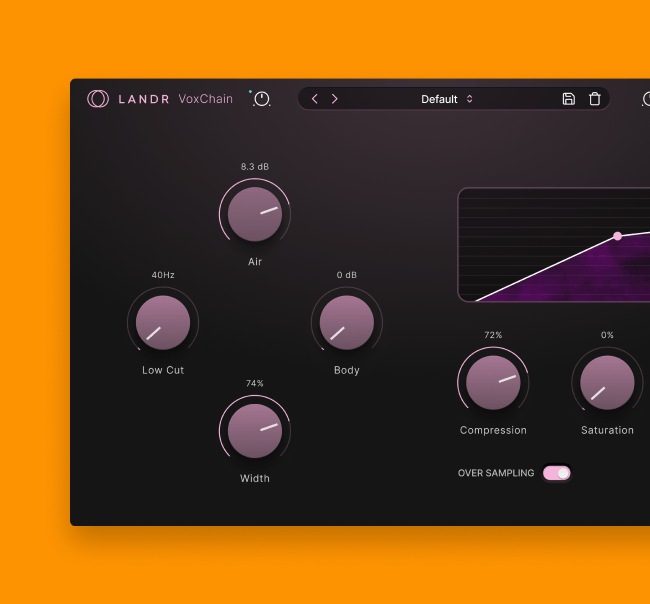Click the Saturation knob

607,382
